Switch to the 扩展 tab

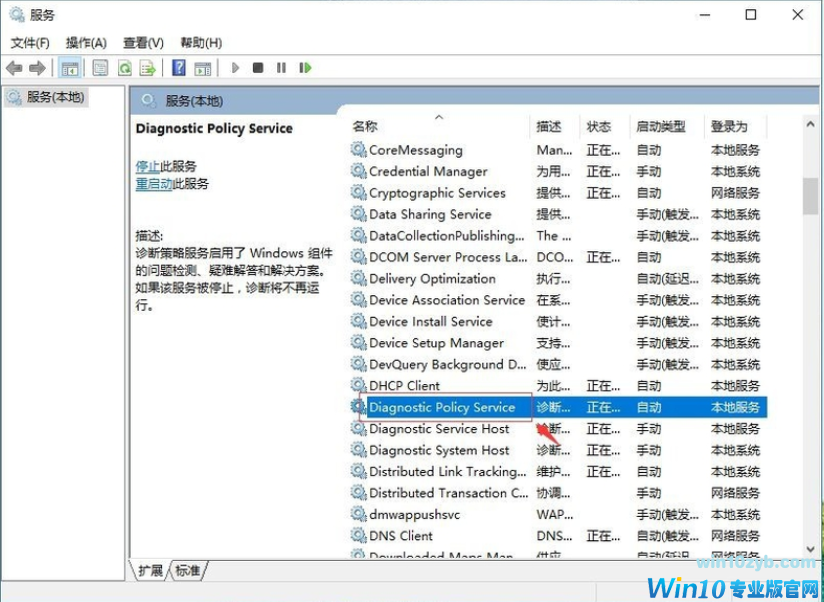click(148, 570)
